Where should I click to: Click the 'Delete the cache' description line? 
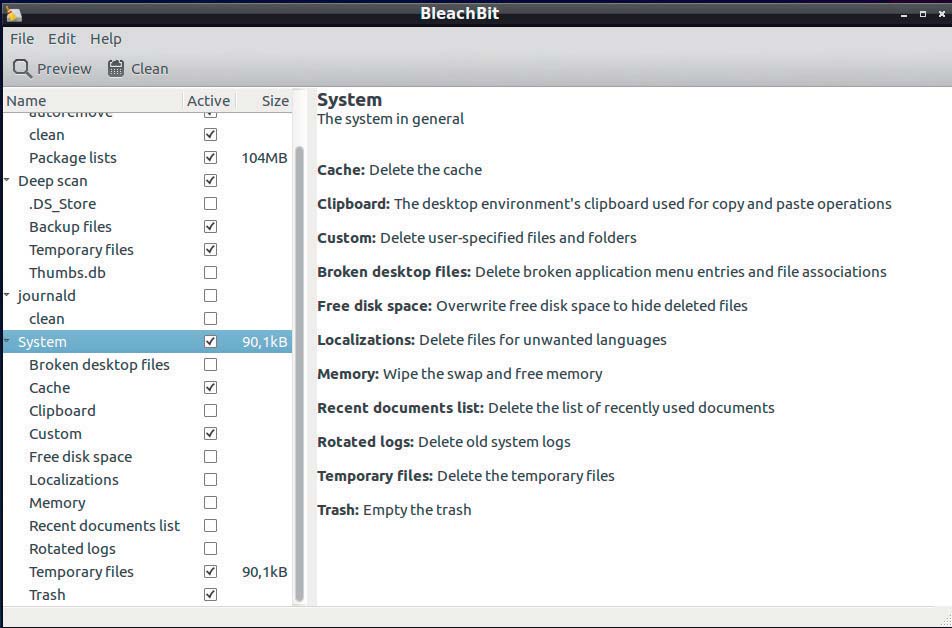[x=426, y=170]
